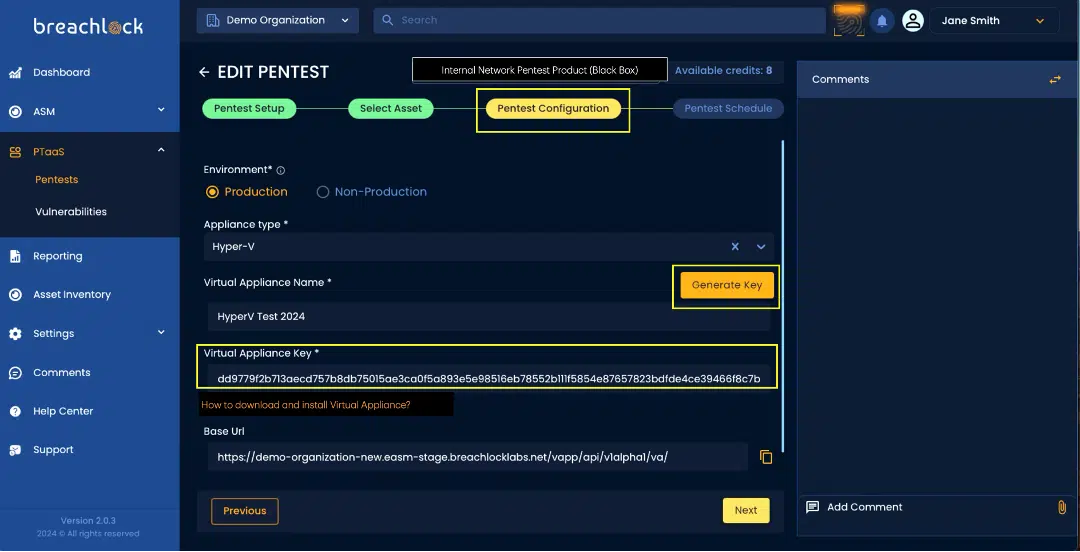Click the form's vertical scrollbar
The height and width of the screenshot is (552, 1080).
tap(782, 296)
